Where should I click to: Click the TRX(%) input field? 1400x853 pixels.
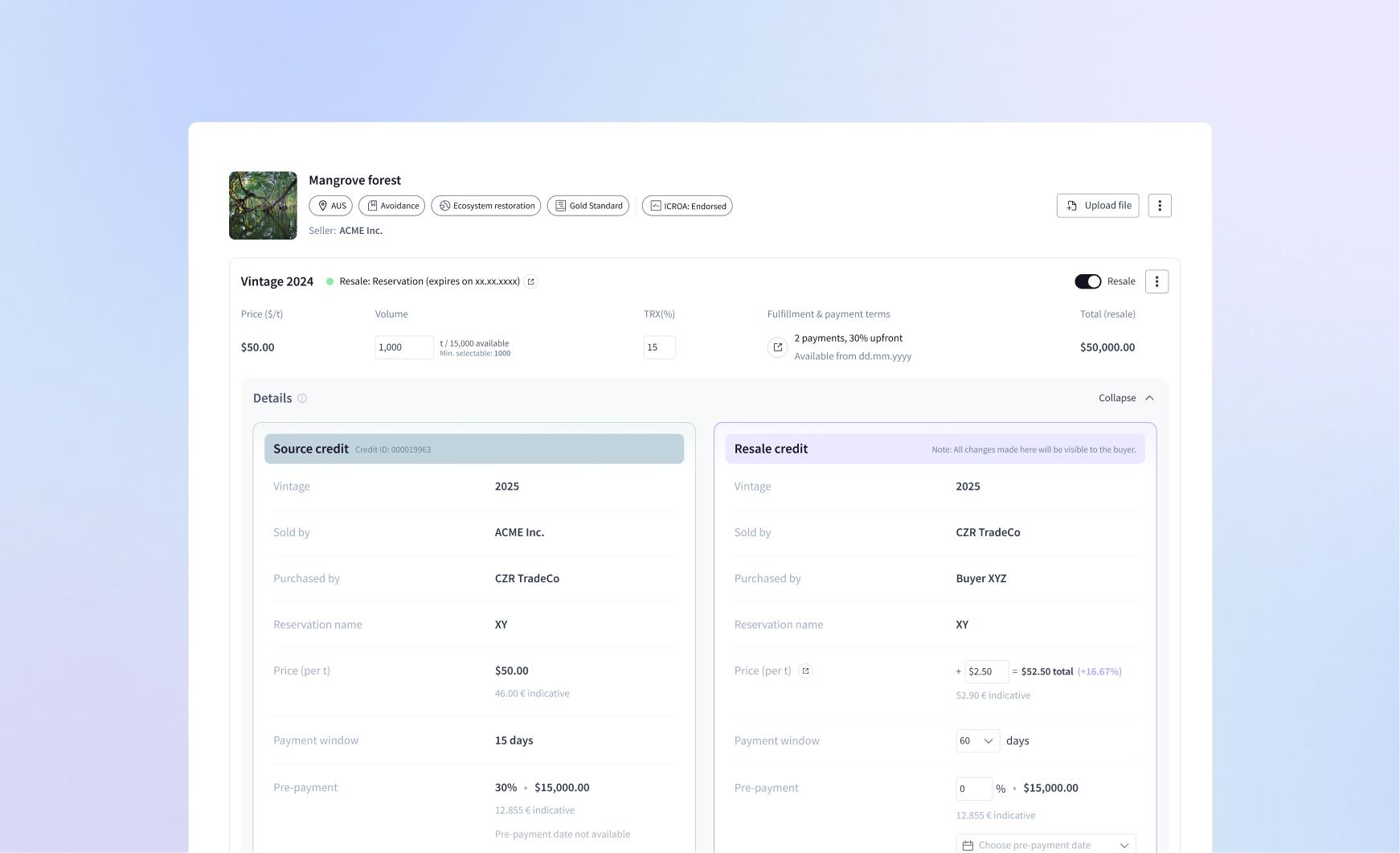[659, 347]
